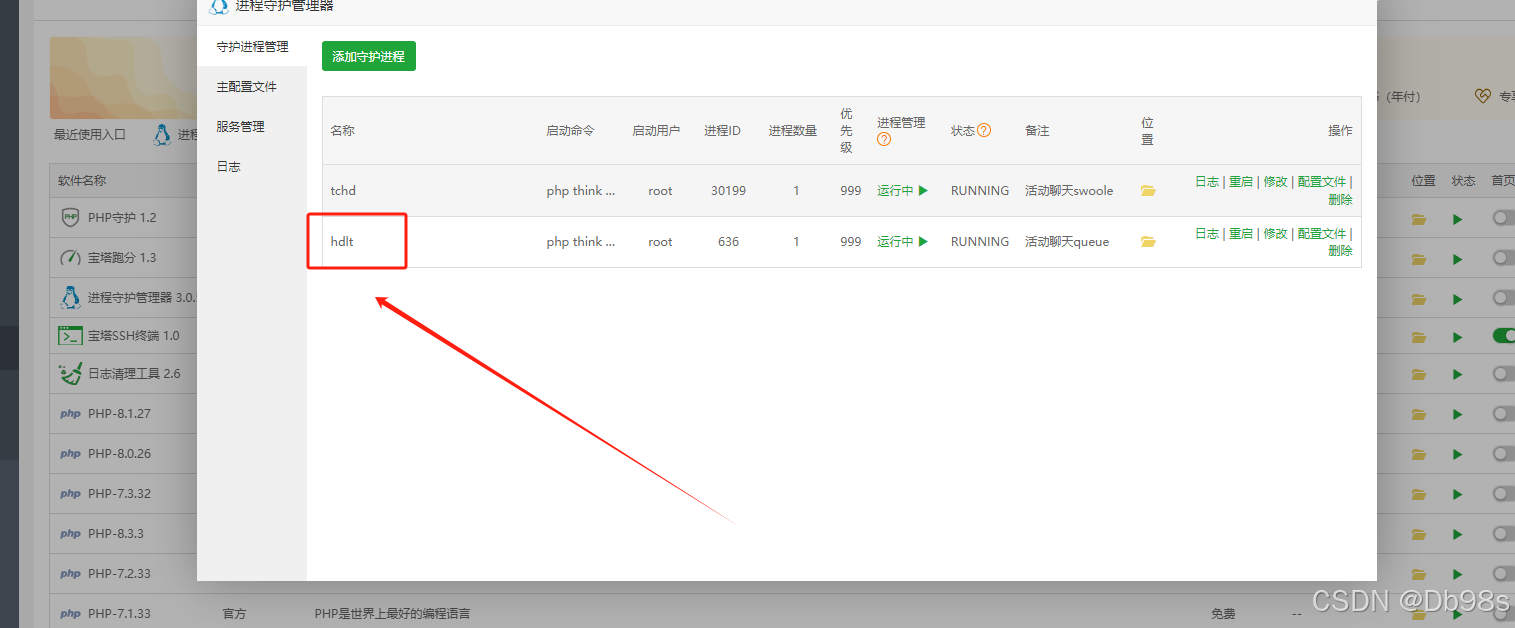Screen dimensions: 1515x628
Task: Open folder icon in 宝塔SSH终端 row
Action: [1419, 337]
